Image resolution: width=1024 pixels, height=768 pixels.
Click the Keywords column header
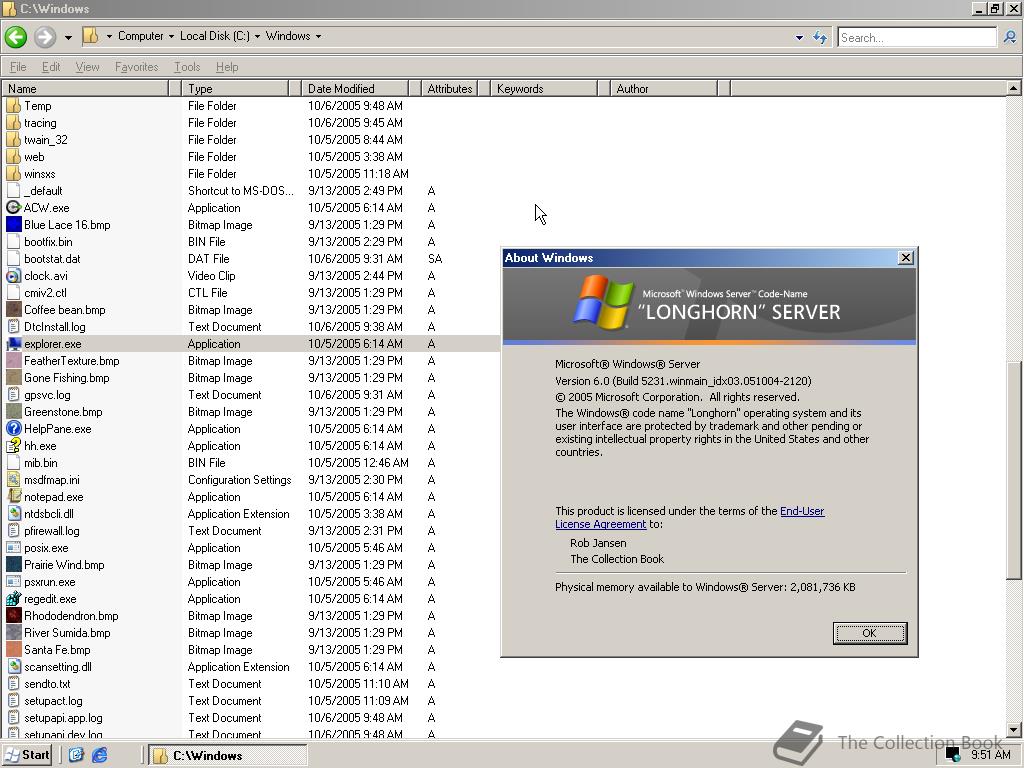tap(544, 88)
